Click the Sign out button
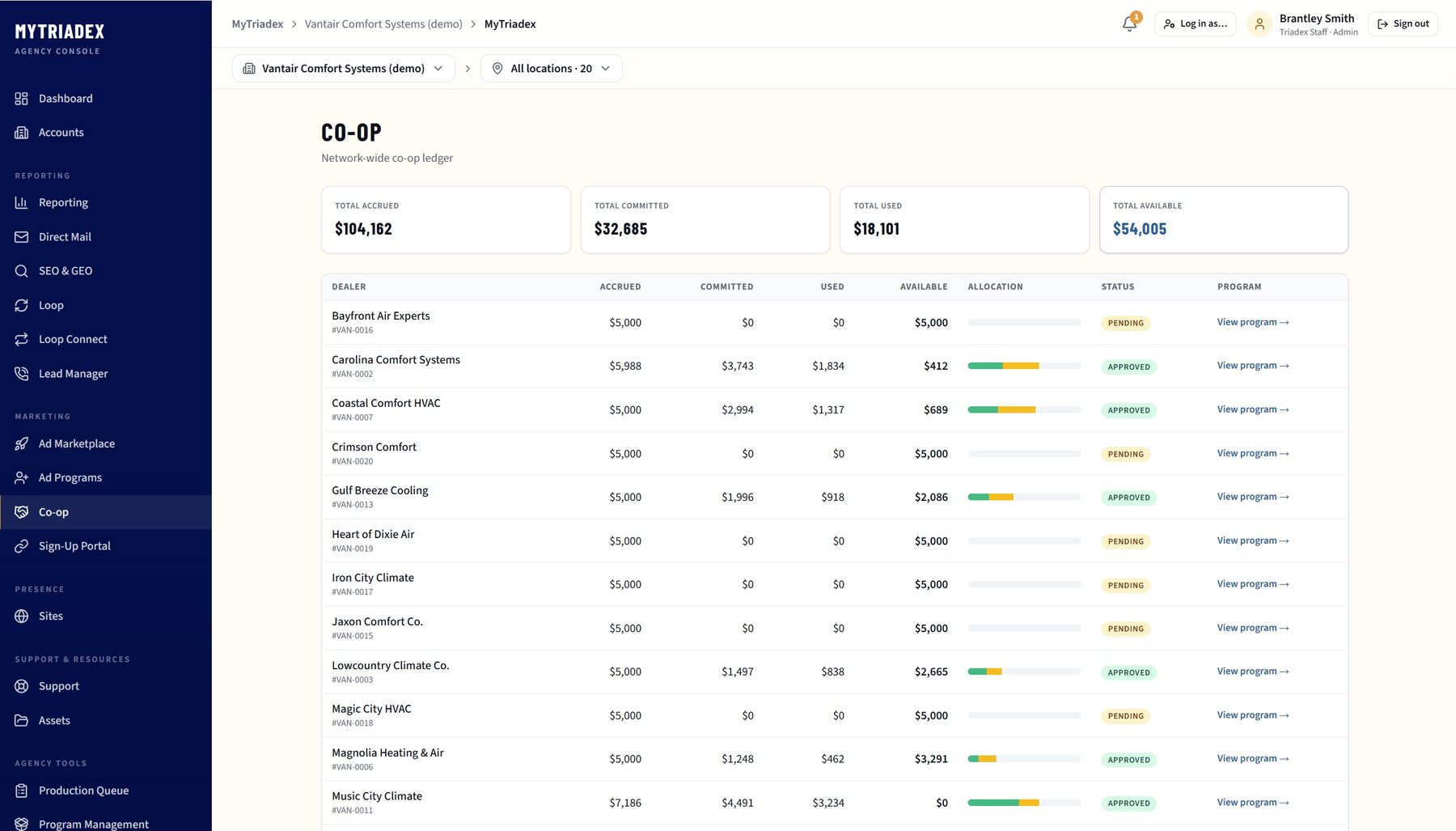 [x=1403, y=24]
